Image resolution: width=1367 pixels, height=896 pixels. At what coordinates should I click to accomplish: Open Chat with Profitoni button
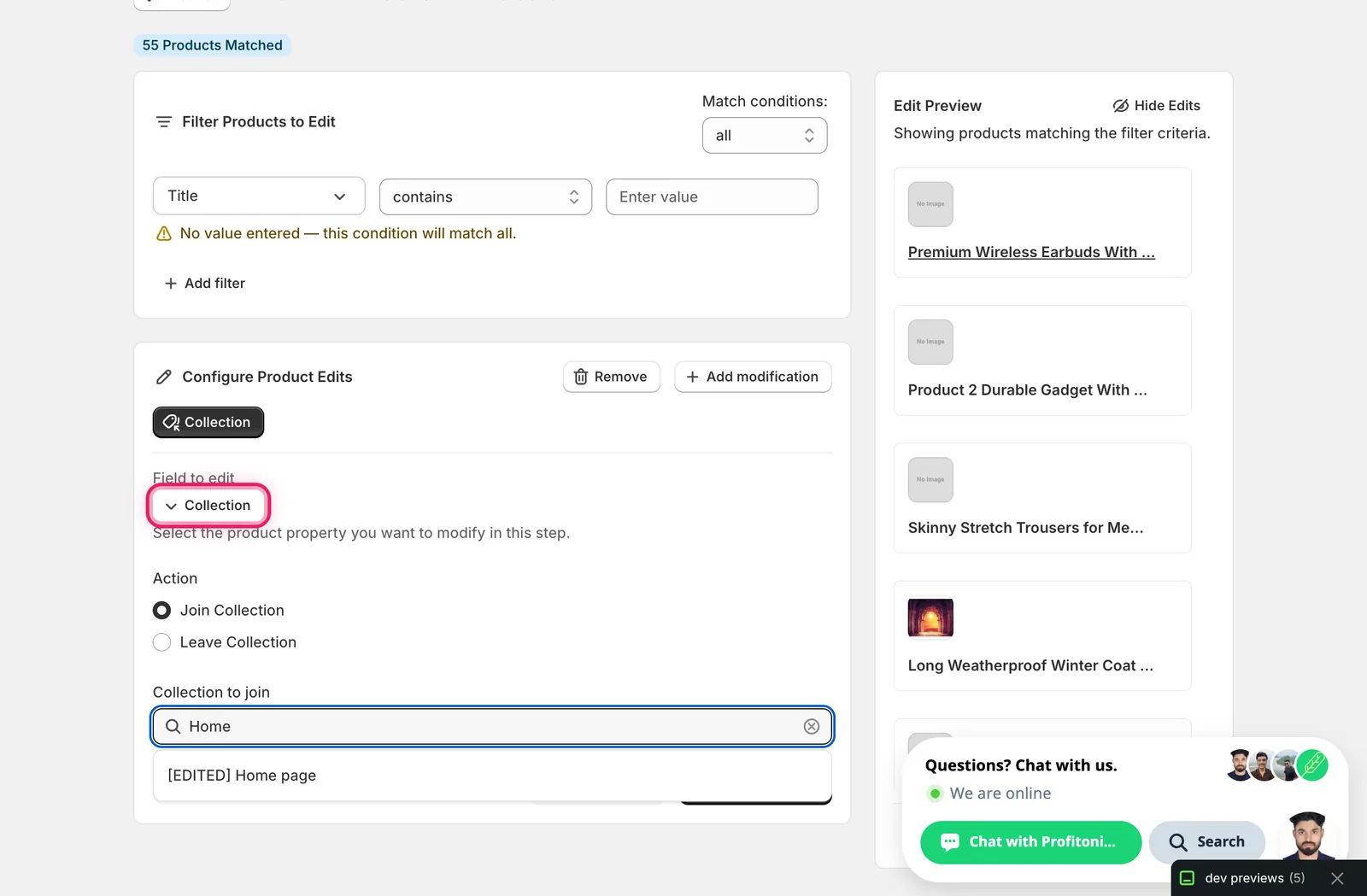[1030, 842]
